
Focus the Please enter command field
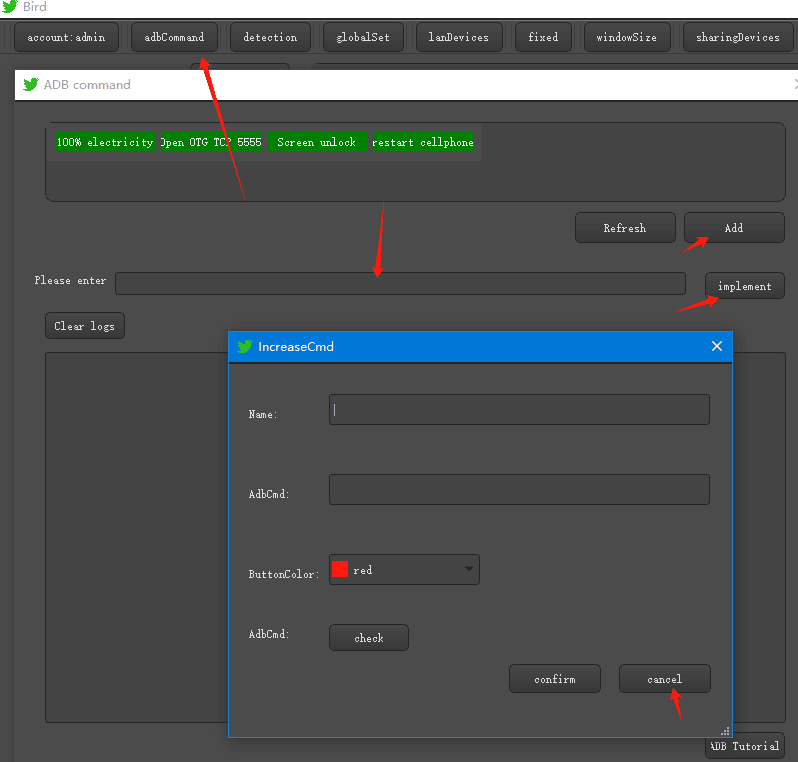400,284
